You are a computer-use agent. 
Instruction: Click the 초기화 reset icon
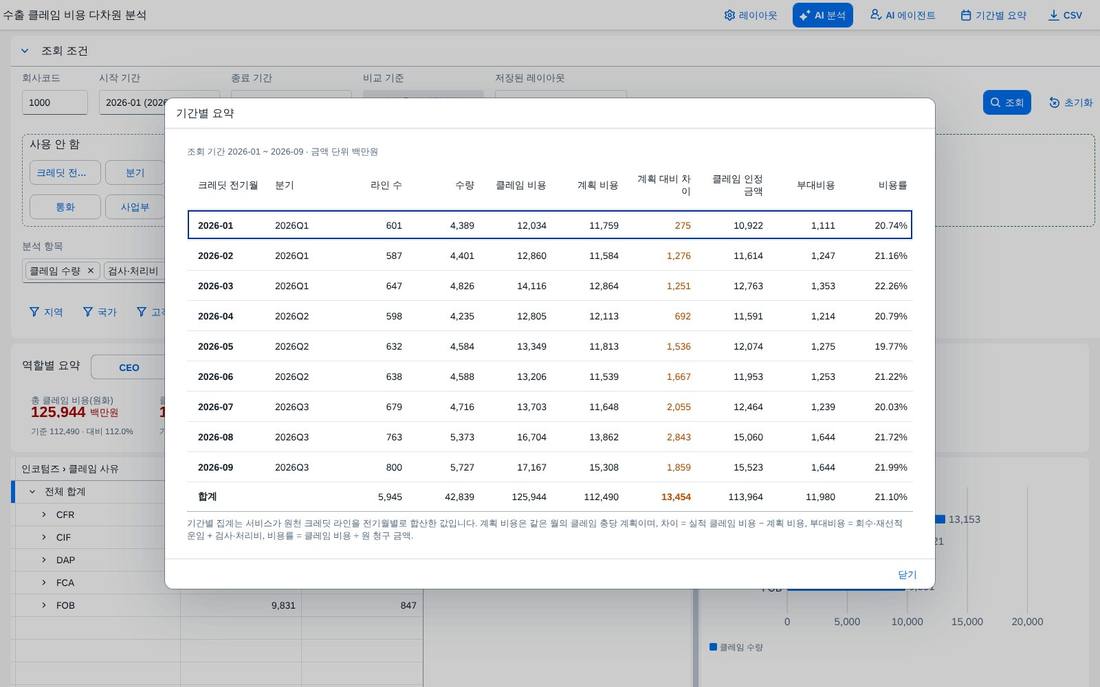tap(1054, 102)
